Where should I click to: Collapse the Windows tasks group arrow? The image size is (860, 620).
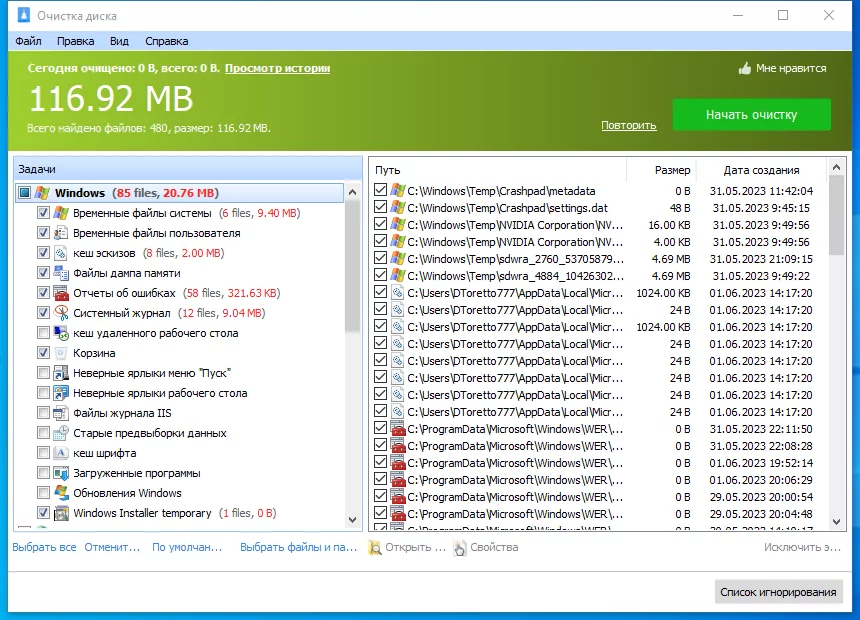tap(353, 193)
